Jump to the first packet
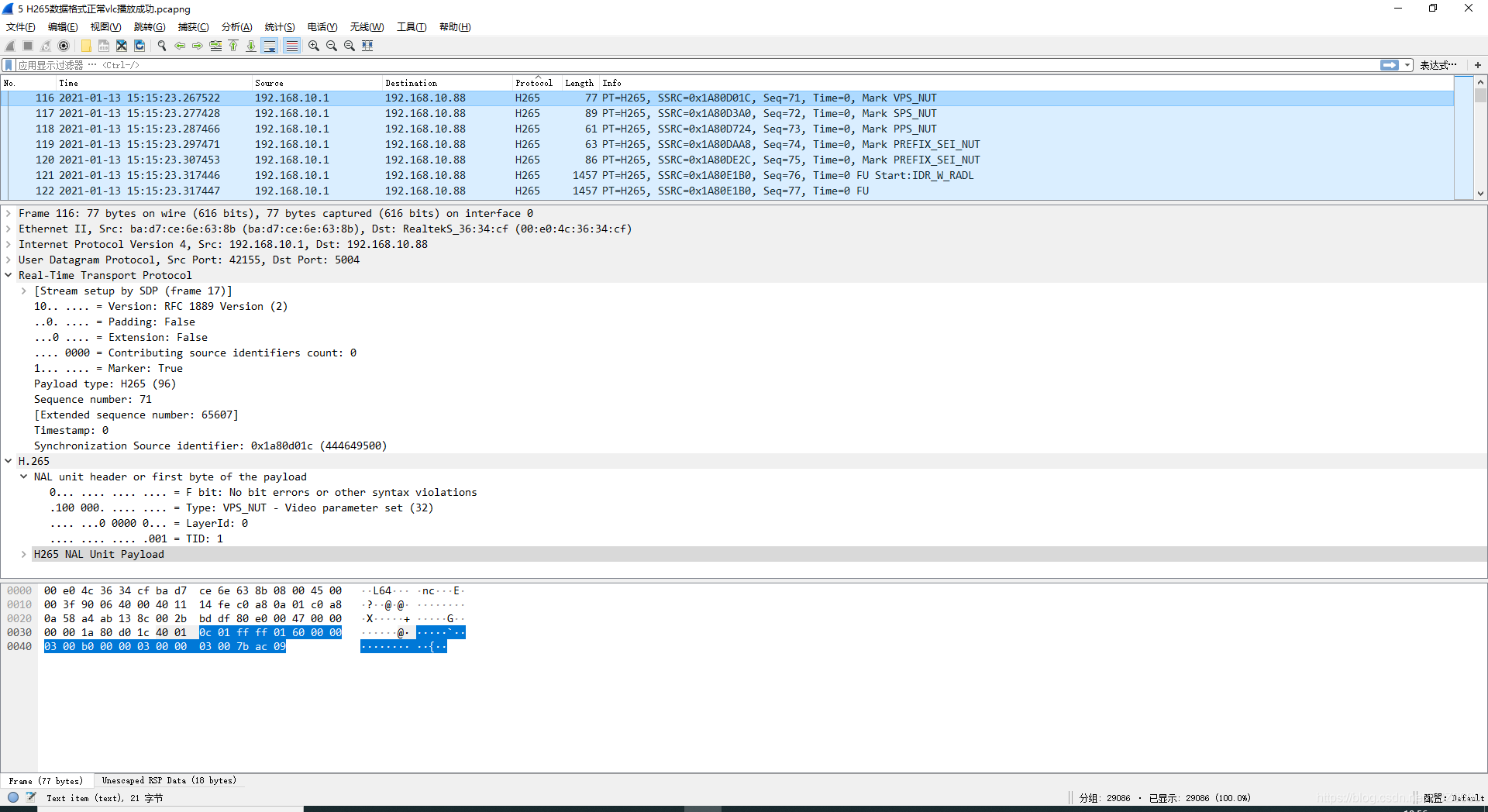 click(233, 46)
